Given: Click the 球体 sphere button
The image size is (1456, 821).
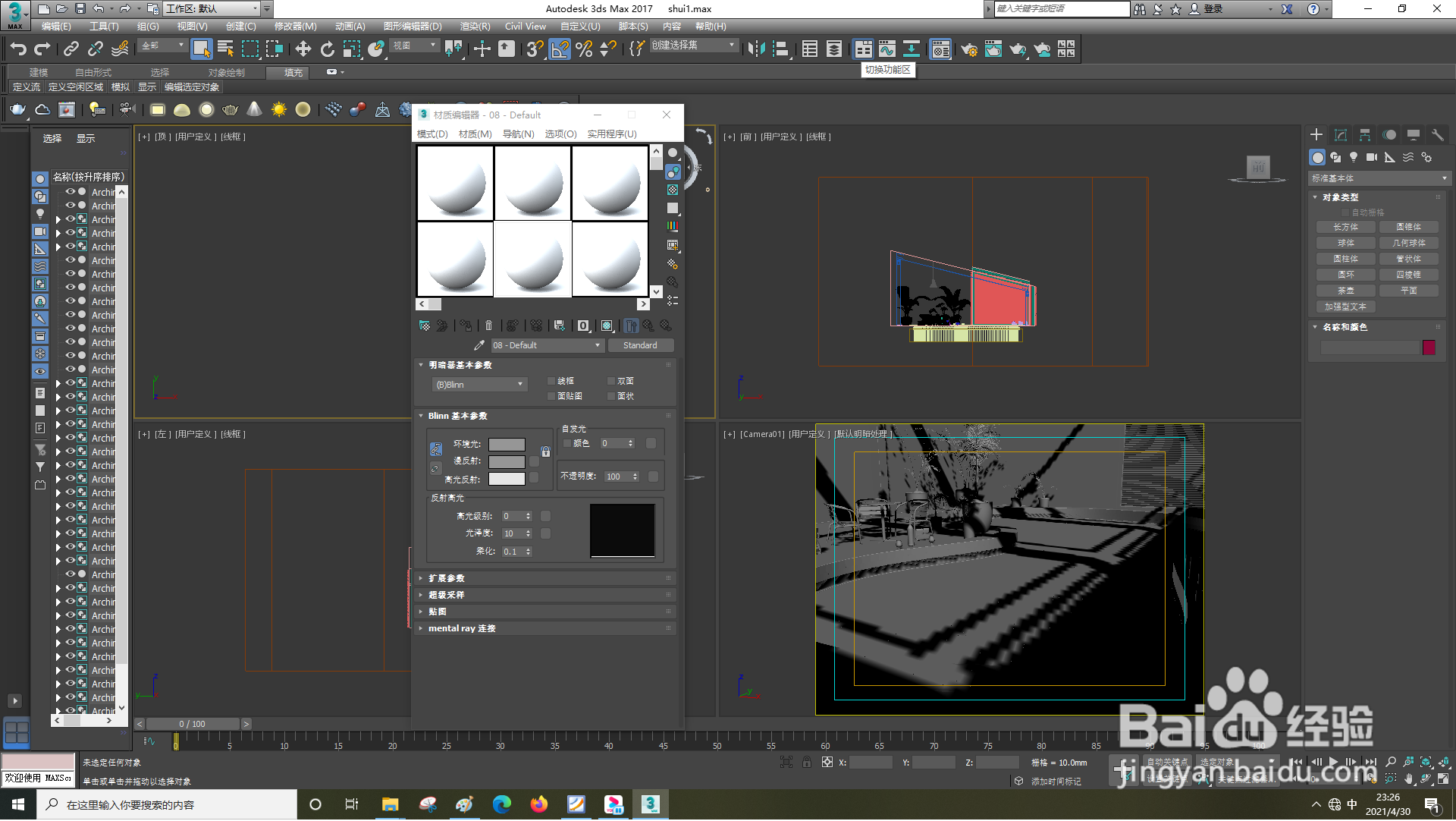Looking at the screenshot, I should point(1345,243).
